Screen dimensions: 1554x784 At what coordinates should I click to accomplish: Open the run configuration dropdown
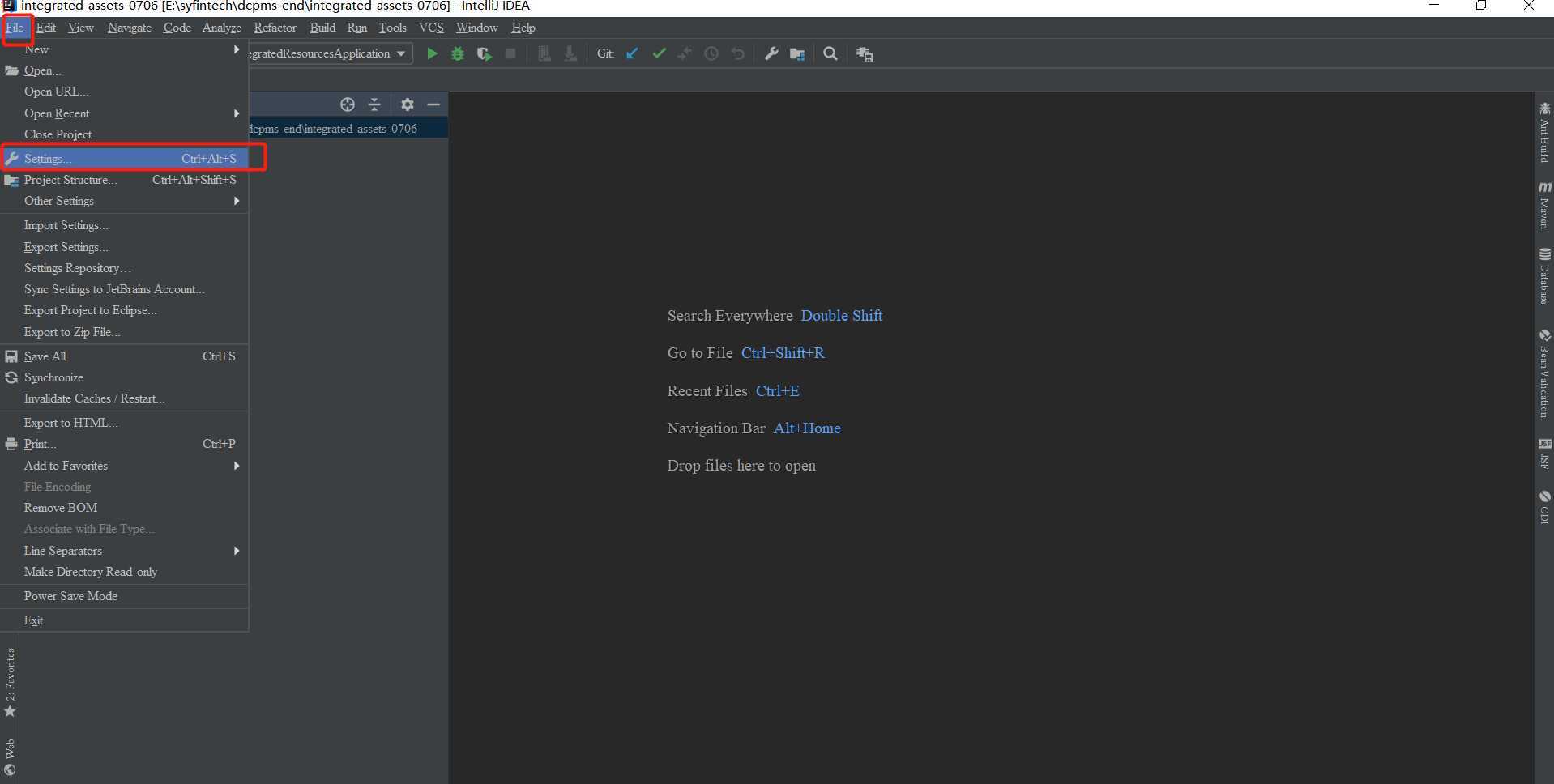click(x=331, y=53)
